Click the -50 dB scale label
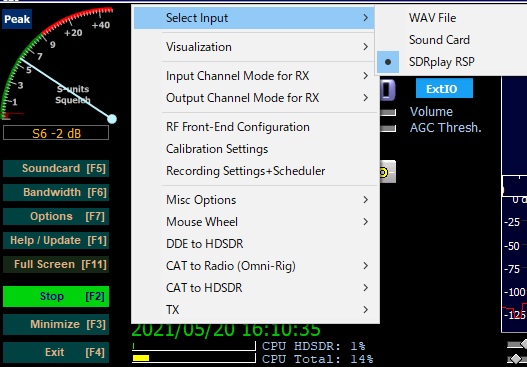The height and width of the screenshot is (367, 527). [512, 246]
